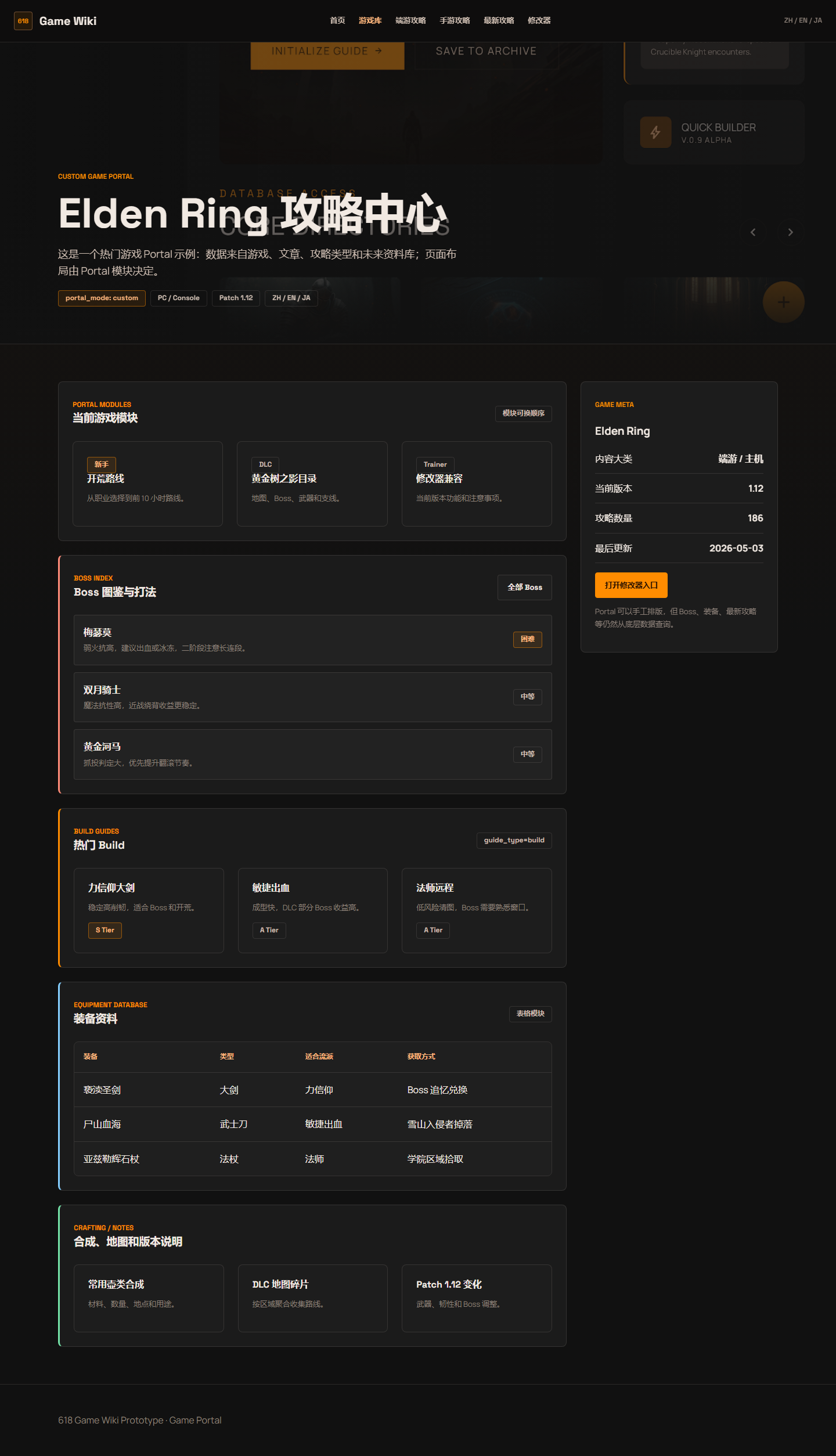Switch language via ZH / EN / JA in header
The width and height of the screenshot is (836, 1456).
(803, 21)
